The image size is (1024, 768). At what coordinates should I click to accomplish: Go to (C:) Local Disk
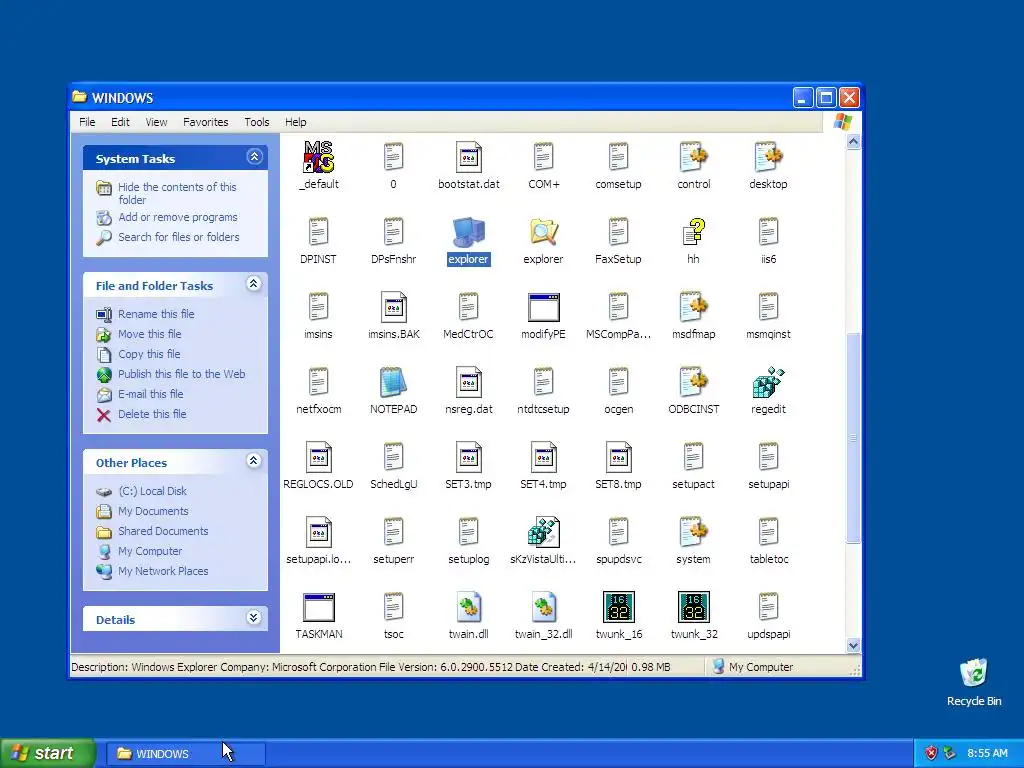[x=152, y=491]
